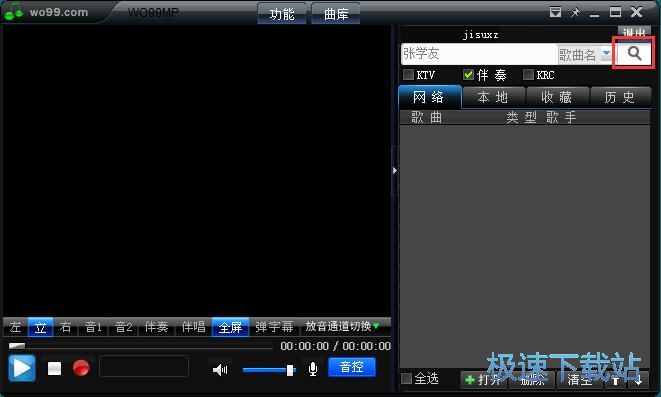Switch to 伴唱 vocal mode
661x397 pixels.
point(193,327)
